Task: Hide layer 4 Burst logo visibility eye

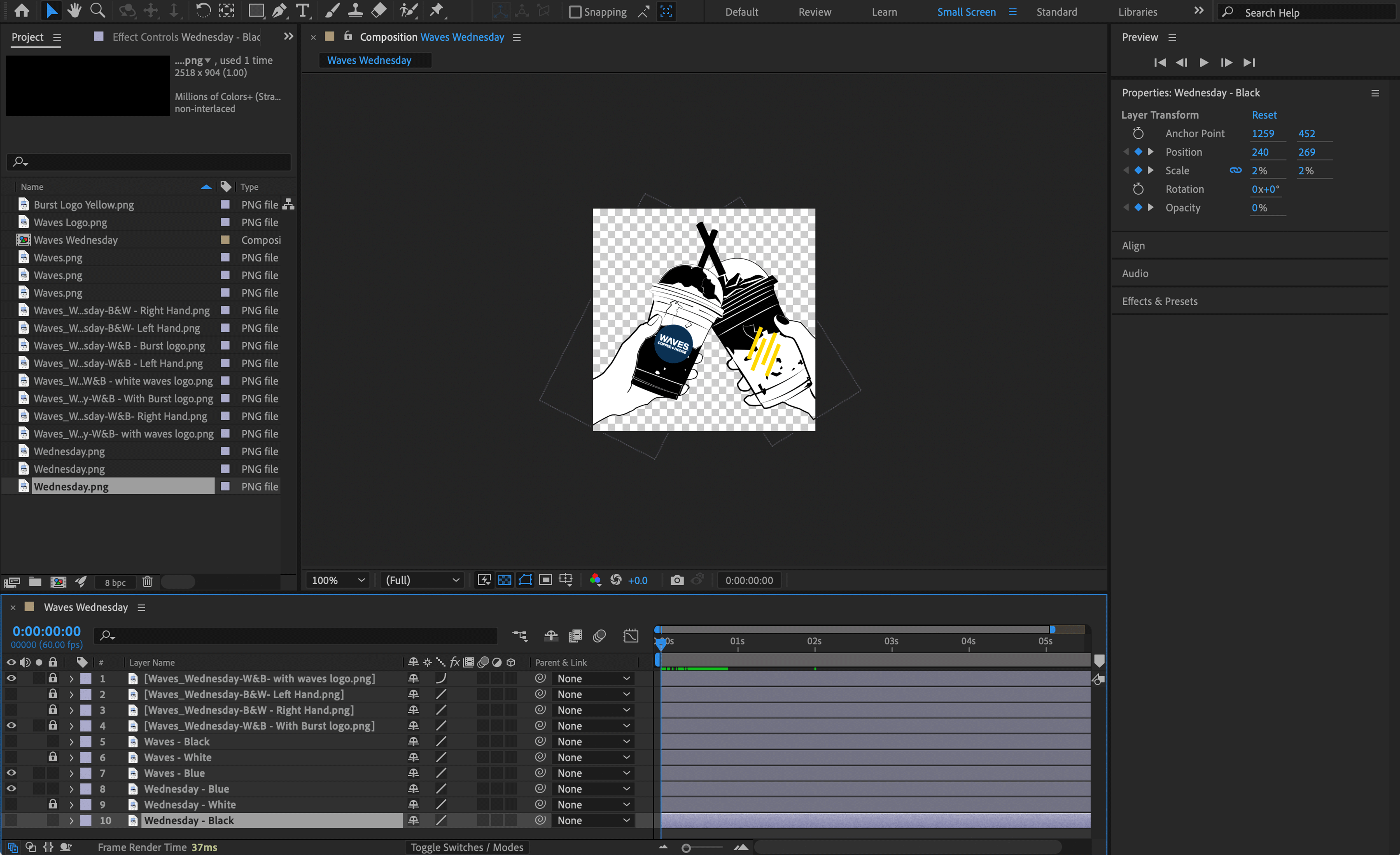Action: click(11, 725)
